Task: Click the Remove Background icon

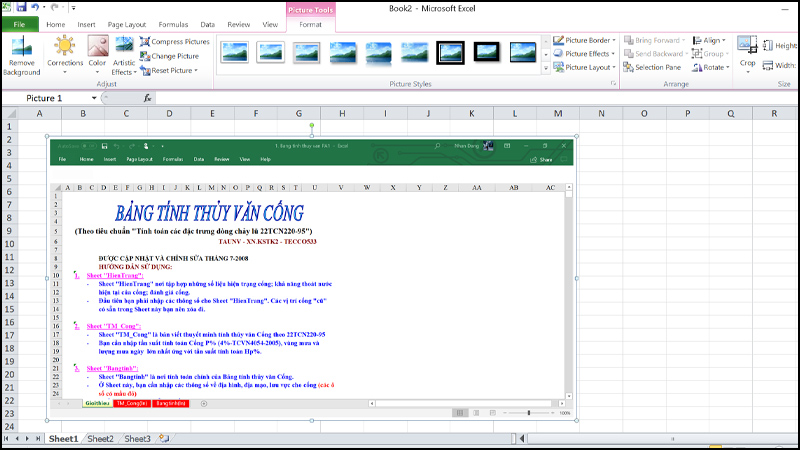Action: (x=22, y=55)
